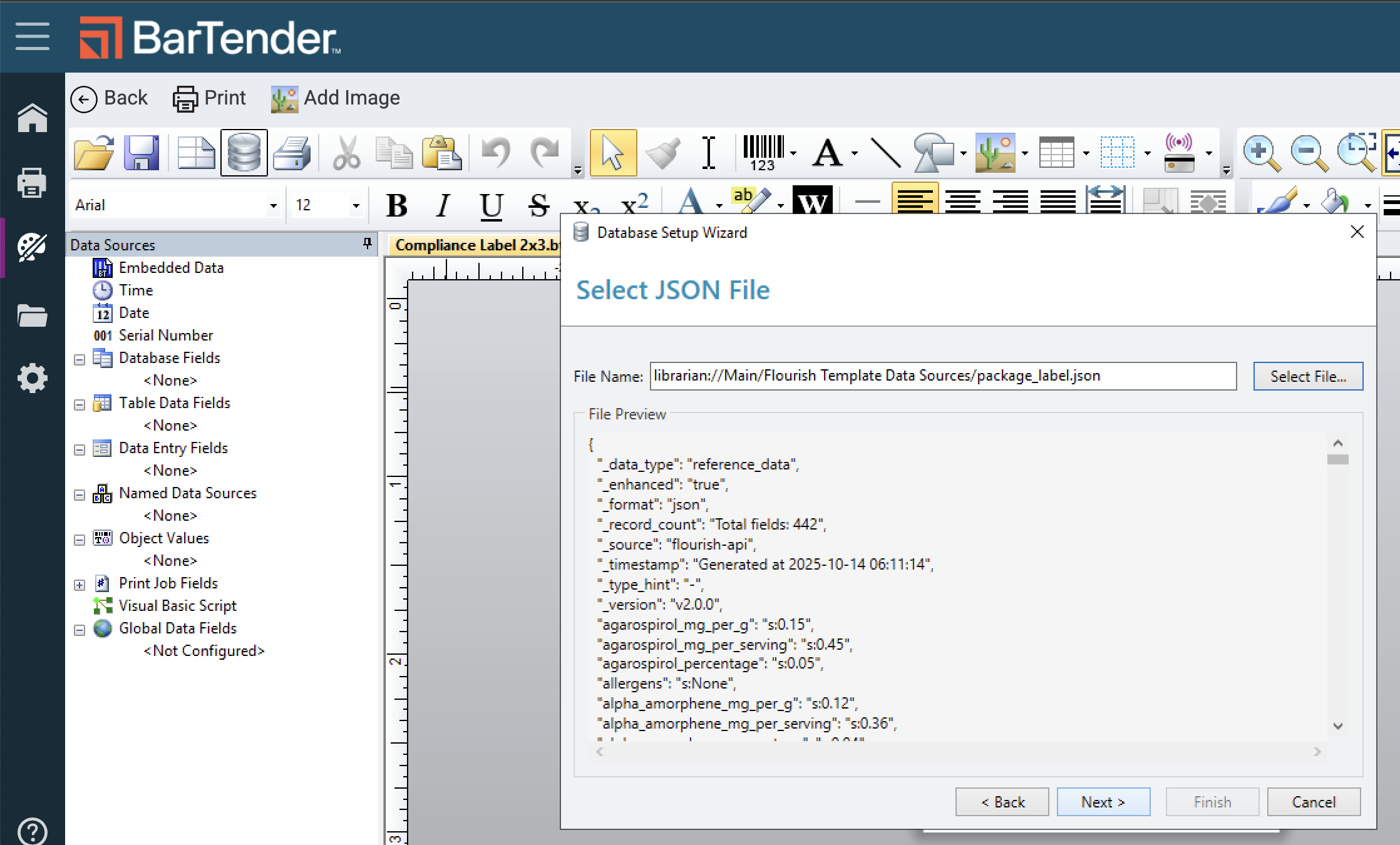
Task: Click the Add Image icon
Action: [284, 99]
